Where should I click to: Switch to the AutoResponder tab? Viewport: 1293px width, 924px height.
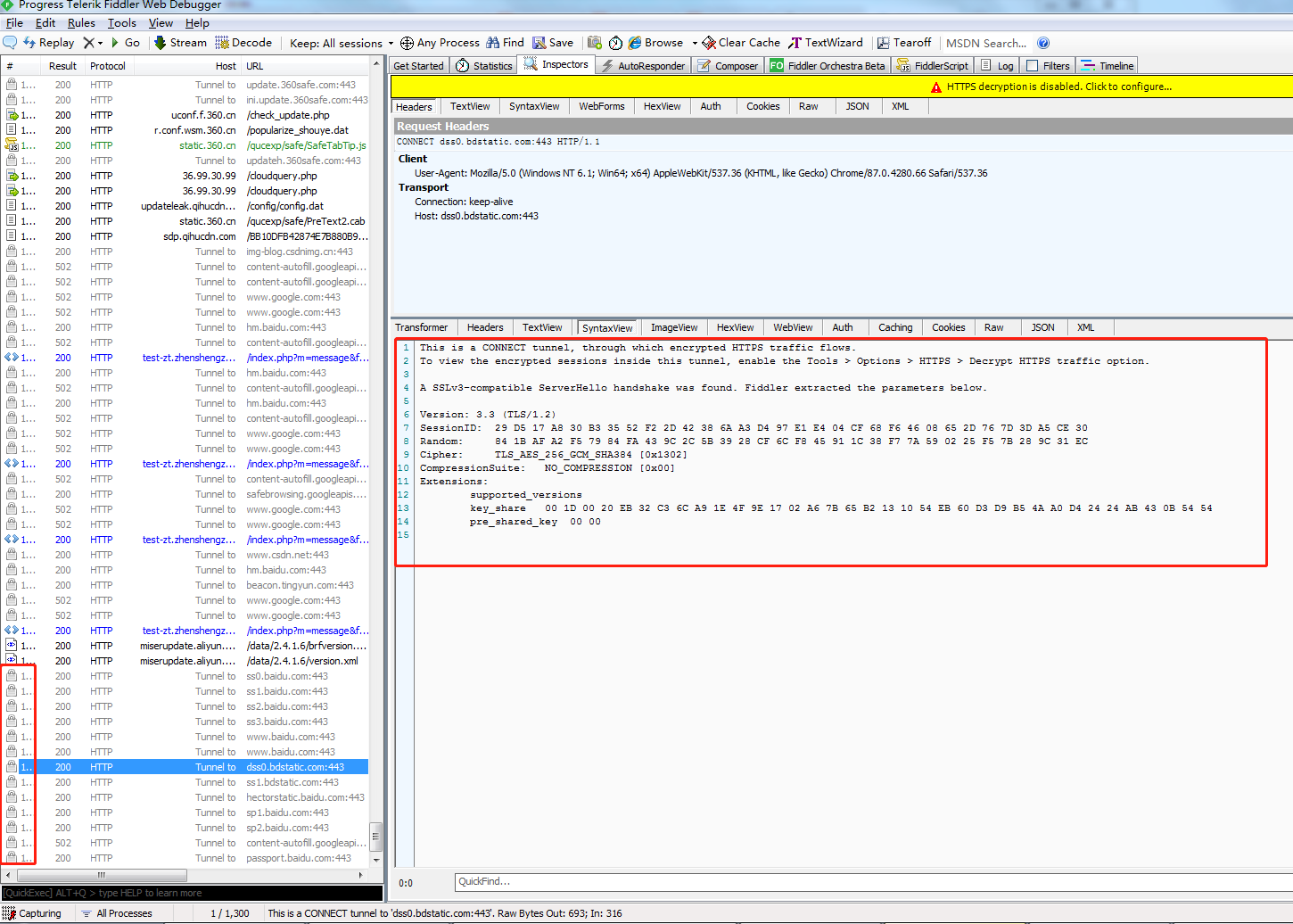(x=643, y=66)
